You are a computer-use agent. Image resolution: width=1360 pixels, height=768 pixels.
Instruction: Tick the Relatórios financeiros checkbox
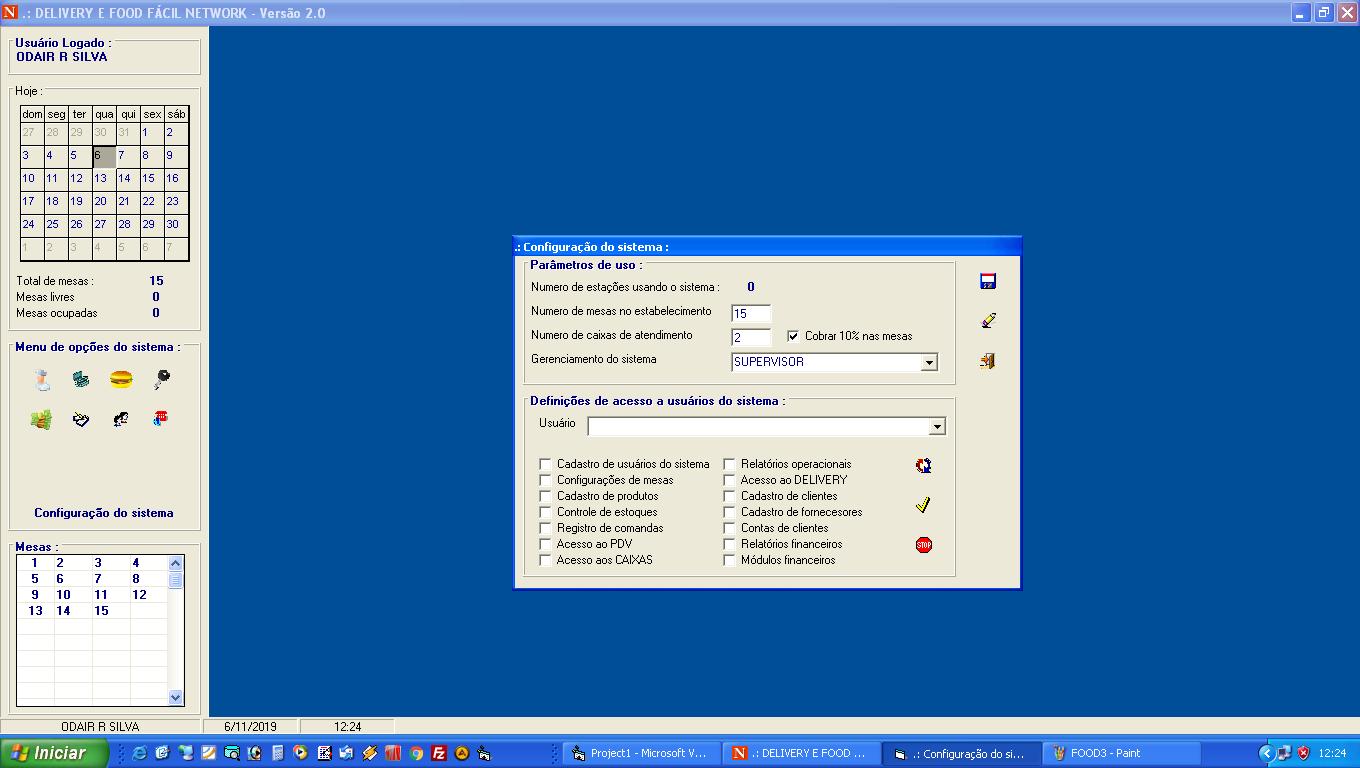[x=730, y=544]
